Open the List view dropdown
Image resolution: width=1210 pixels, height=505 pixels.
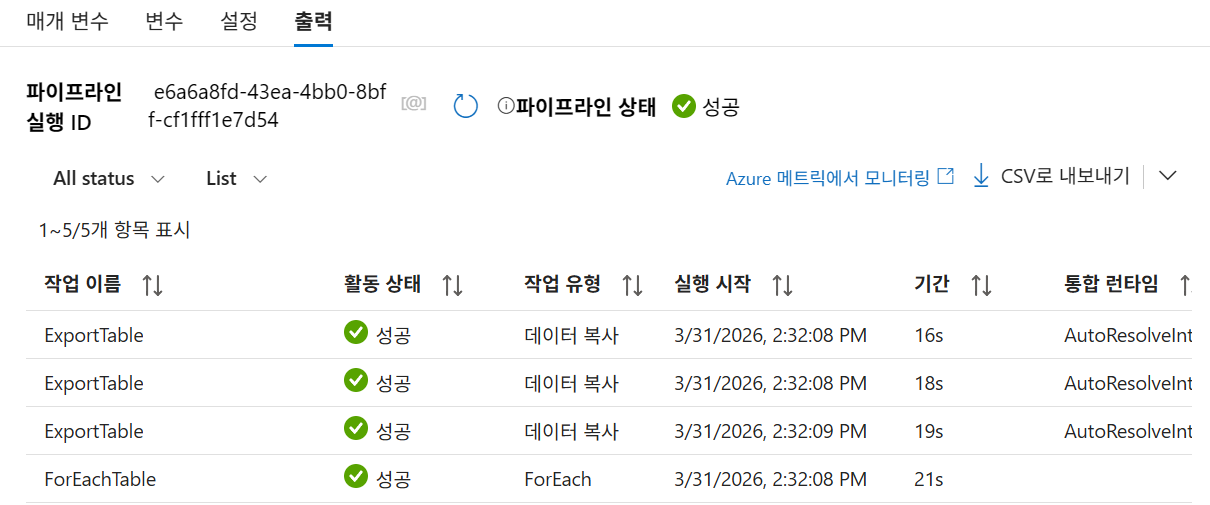click(237, 179)
